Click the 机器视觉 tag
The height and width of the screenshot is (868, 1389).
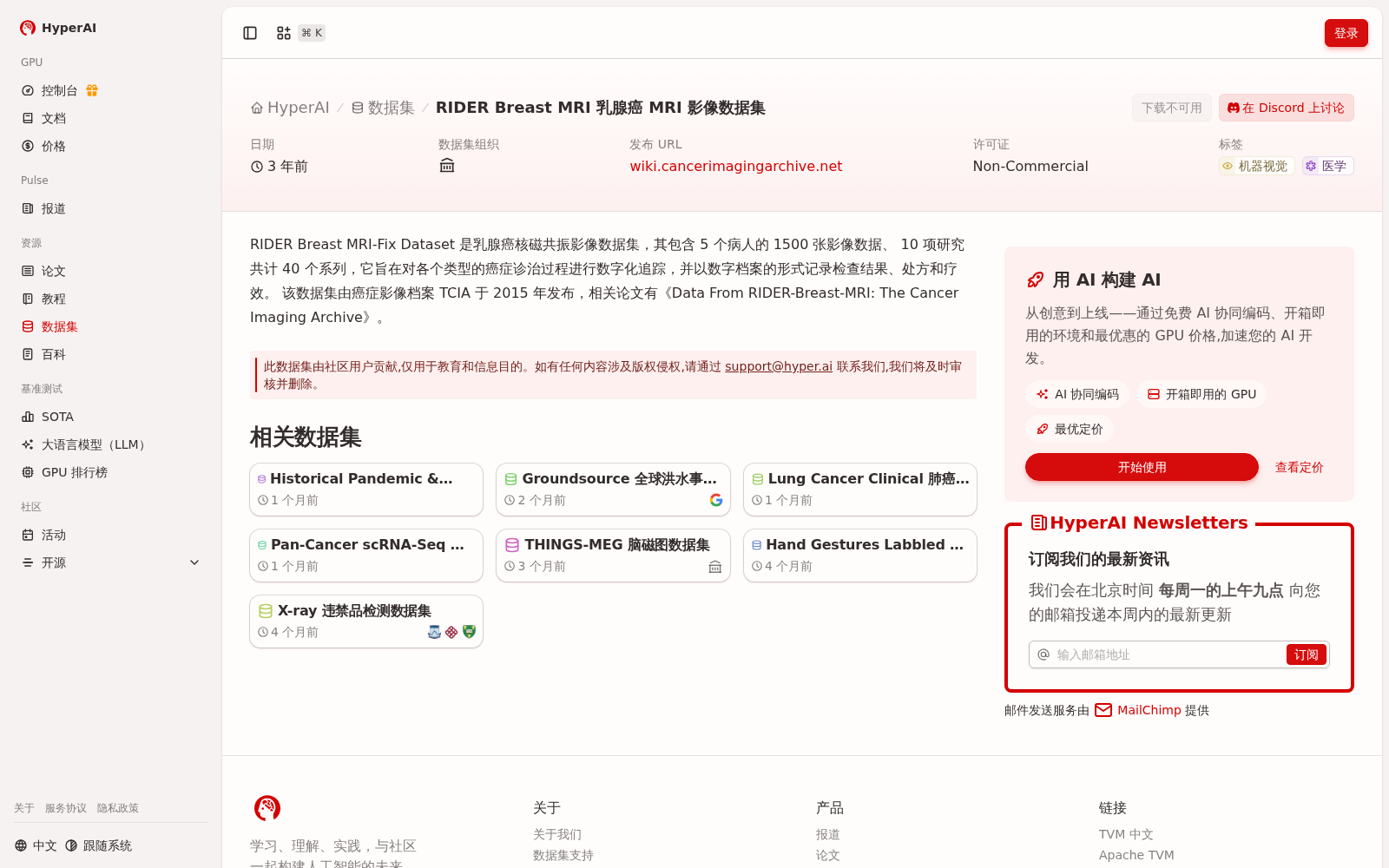1256,166
